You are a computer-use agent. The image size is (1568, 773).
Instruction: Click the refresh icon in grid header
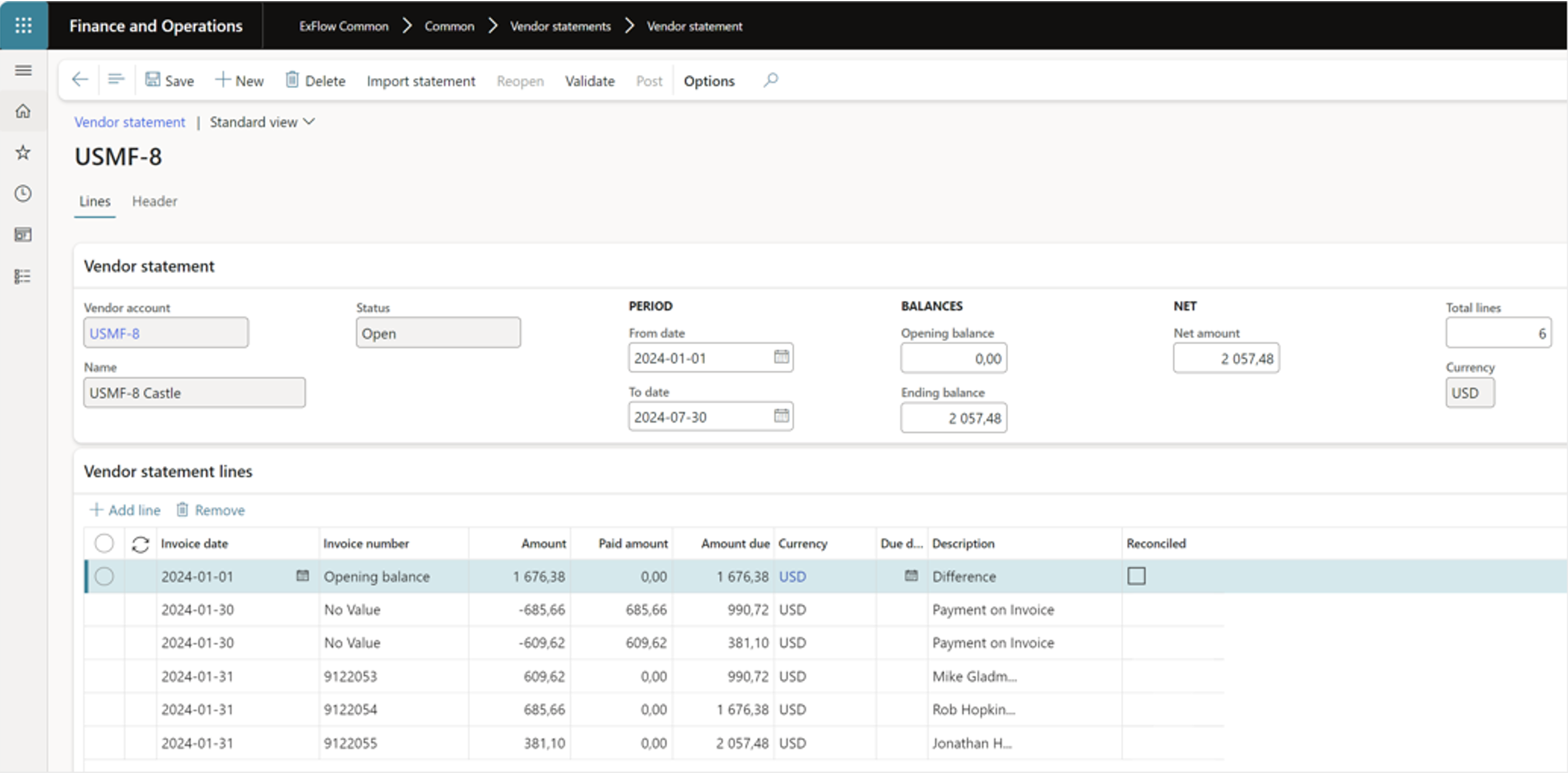tap(141, 544)
